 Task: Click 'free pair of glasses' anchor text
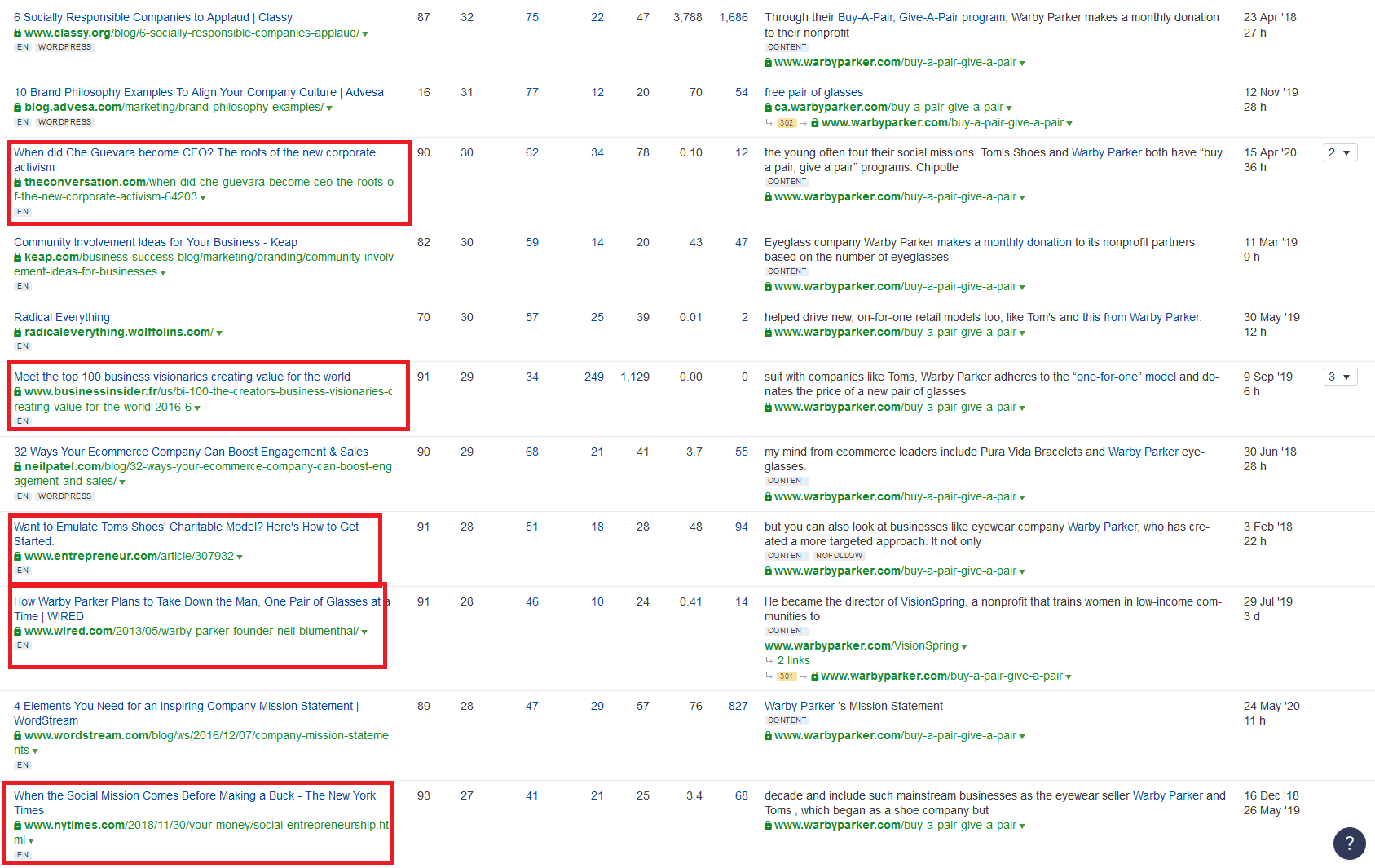(x=813, y=92)
